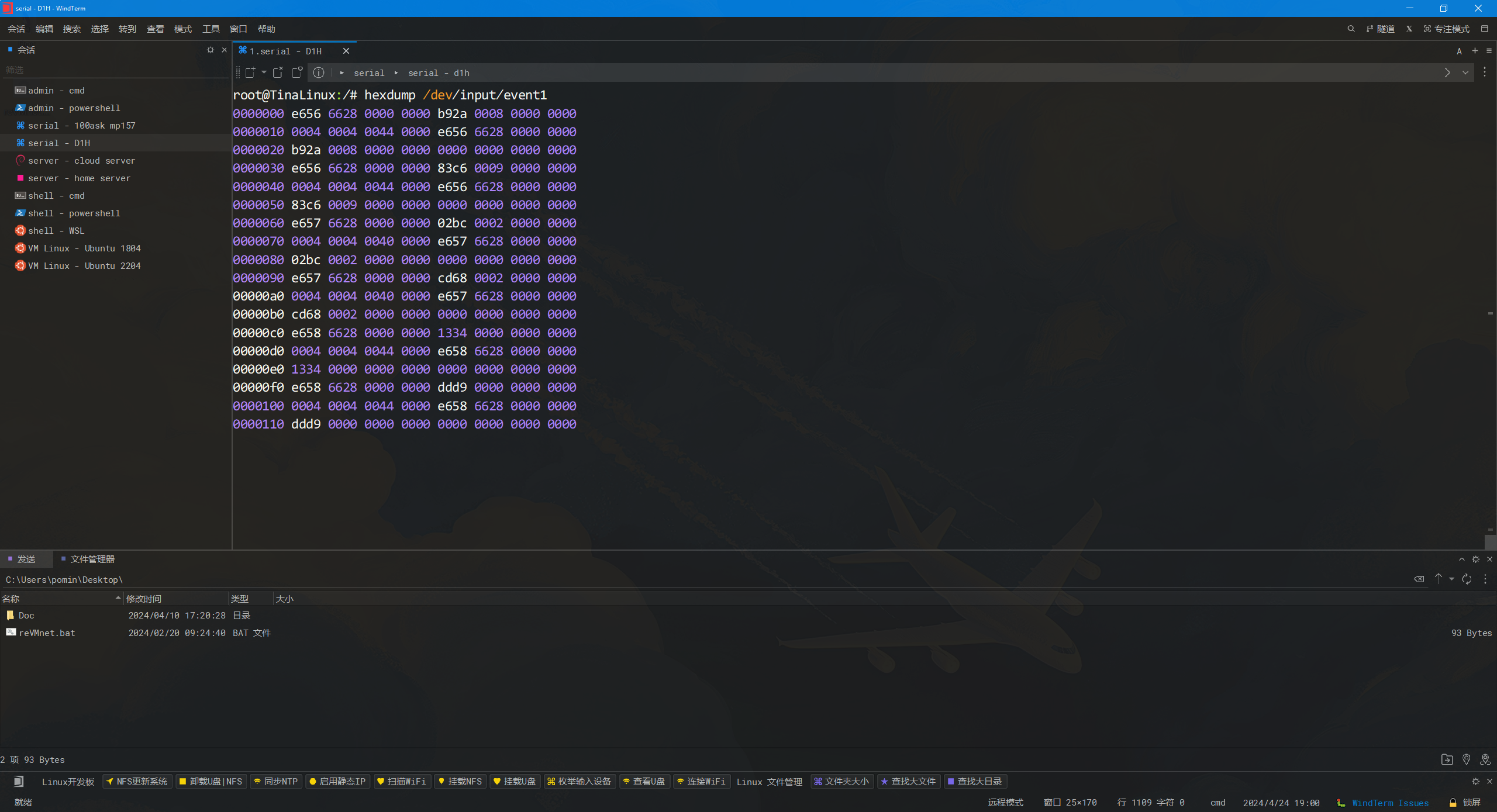This screenshot has height=812, width=1497.
Task: Select the Doc folder row
Action: pos(748,616)
